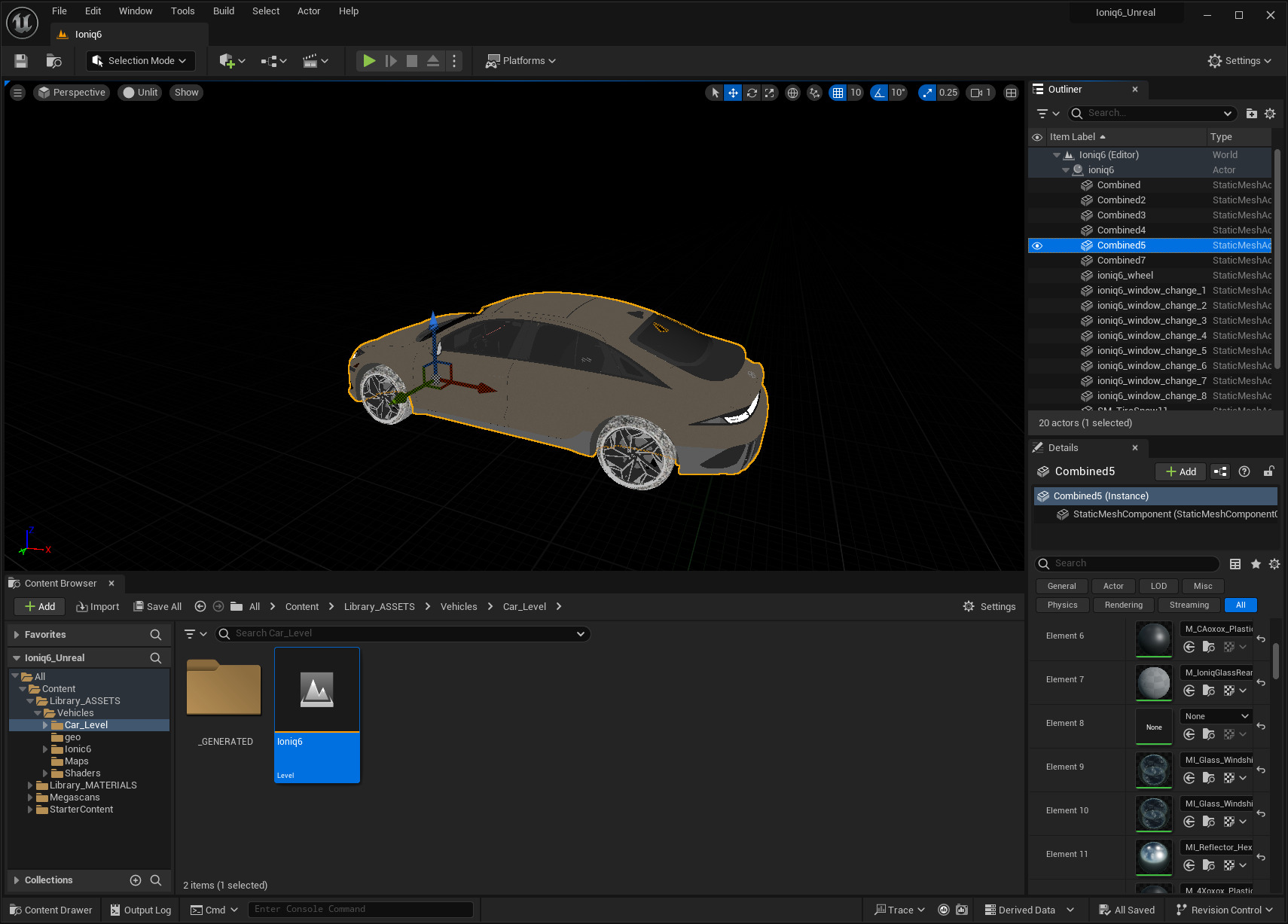
Task: Toggle world/local coordinate system globe
Action: (x=792, y=93)
